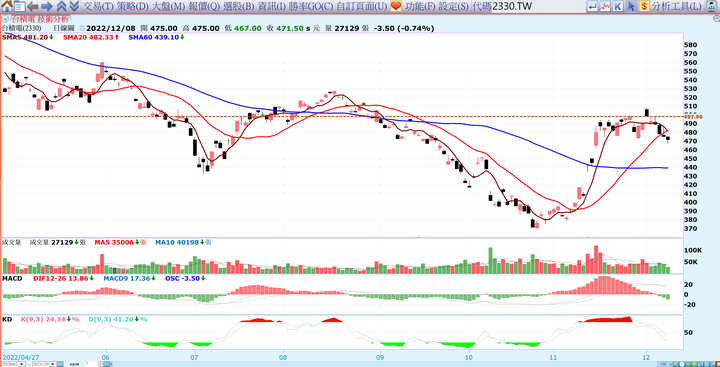The height and width of the screenshot is (367, 720).
Task: Open favorites with the red heart icon
Action: pos(395,6)
